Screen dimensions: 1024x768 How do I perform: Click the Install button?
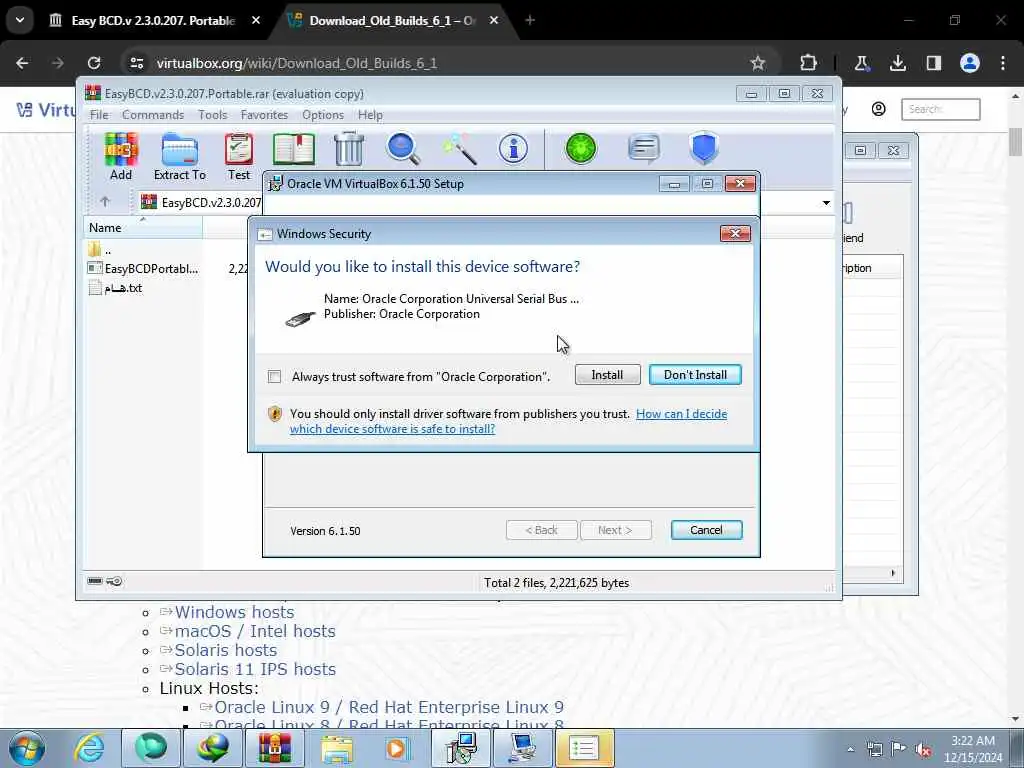tap(607, 375)
